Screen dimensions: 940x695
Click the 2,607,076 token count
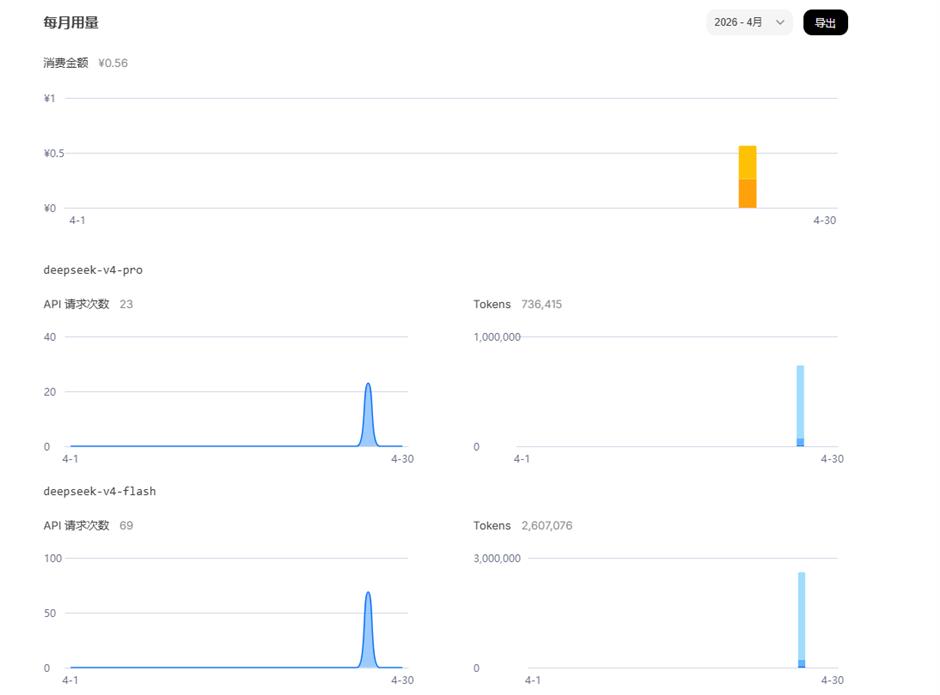click(x=546, y=525)
